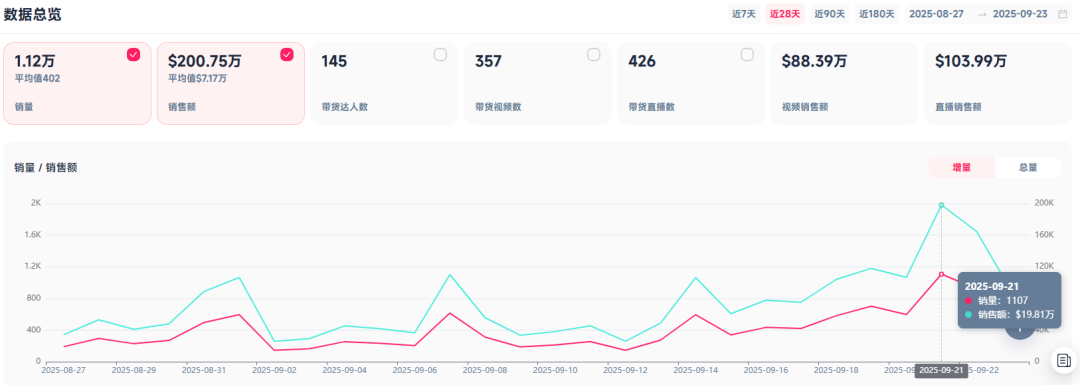Open the floating document notes icon
The width and height of the screenshot is (1080, 385).
point(1063,360)
